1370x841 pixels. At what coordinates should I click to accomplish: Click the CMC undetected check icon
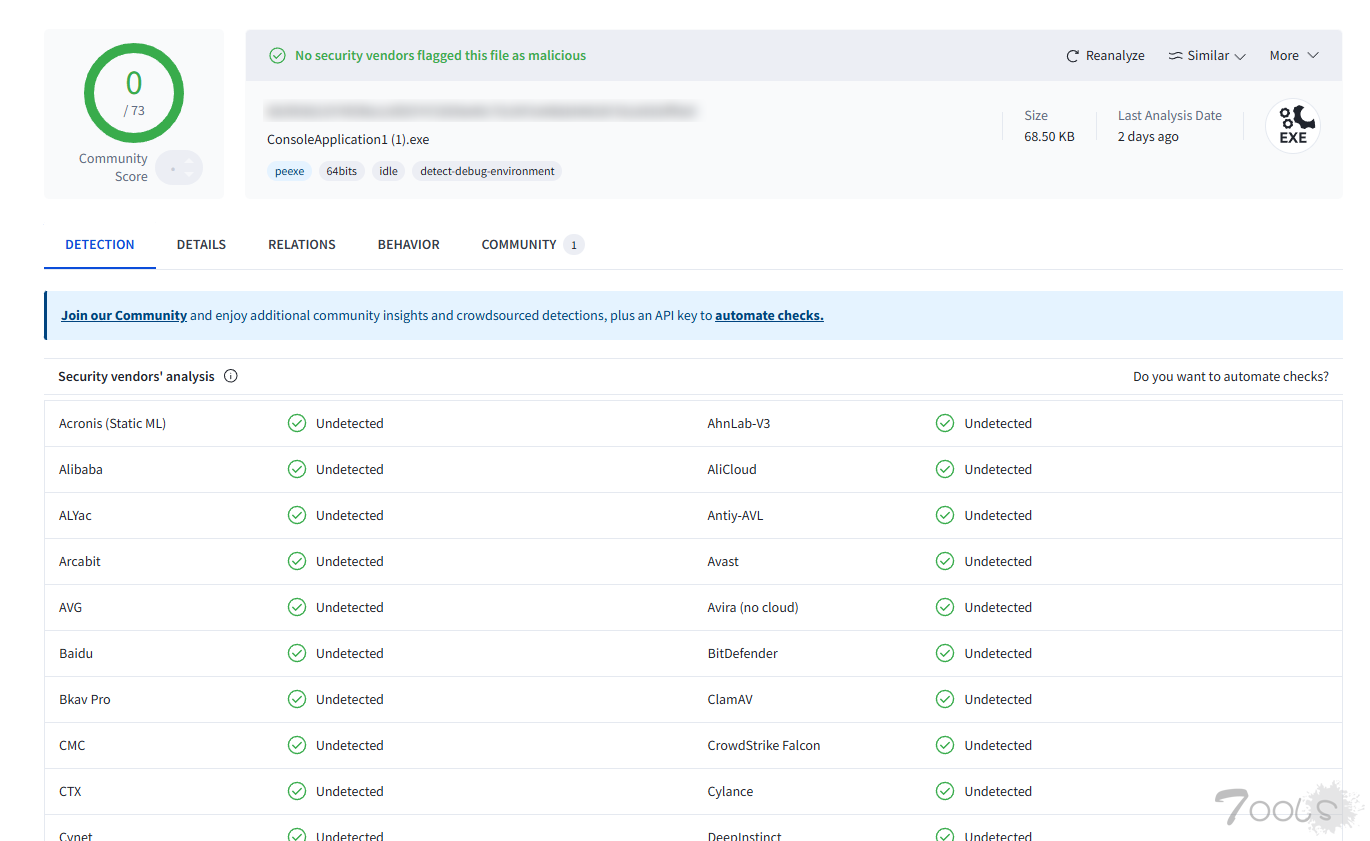297,745
